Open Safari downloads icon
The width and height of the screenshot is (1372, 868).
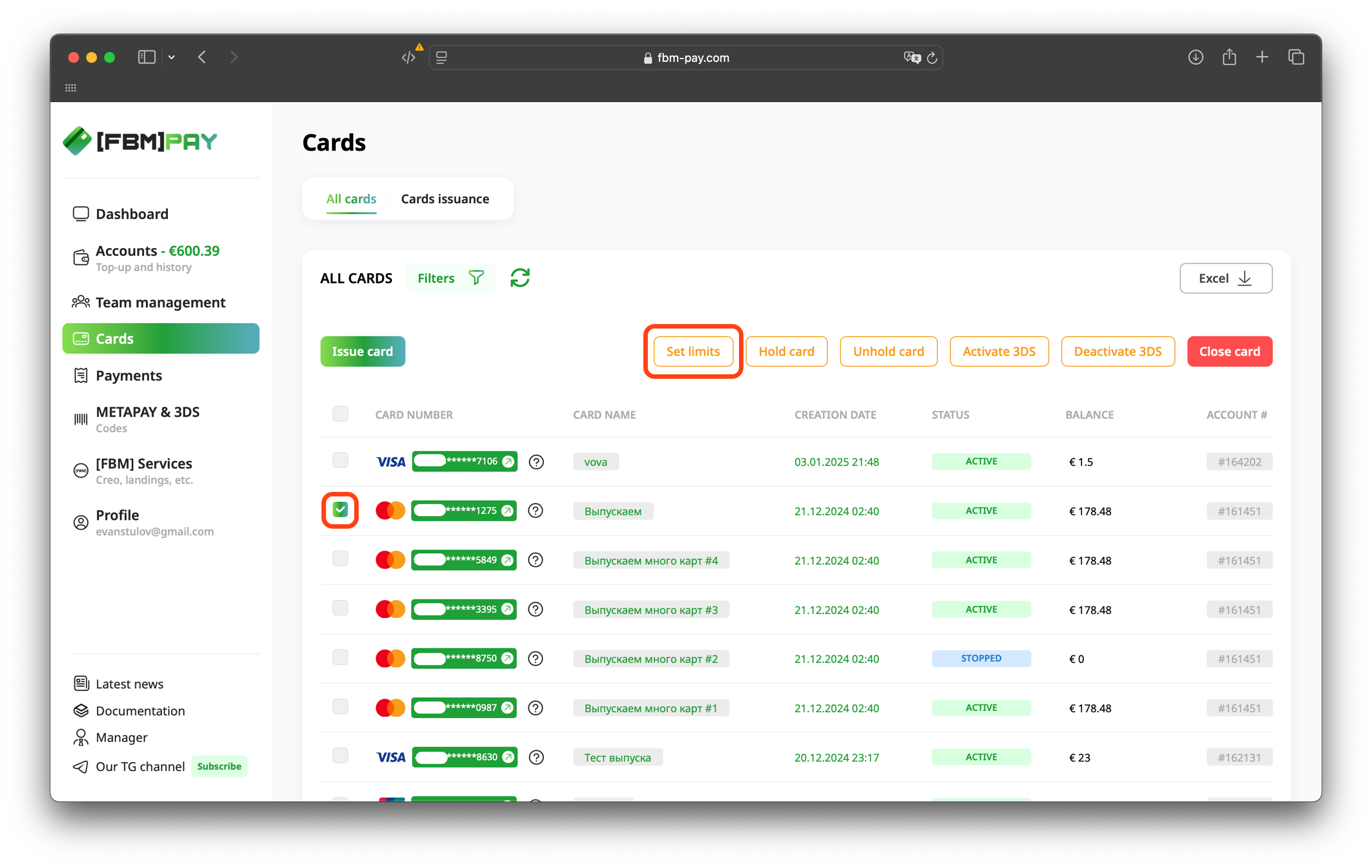click(x=1195, y=57)
